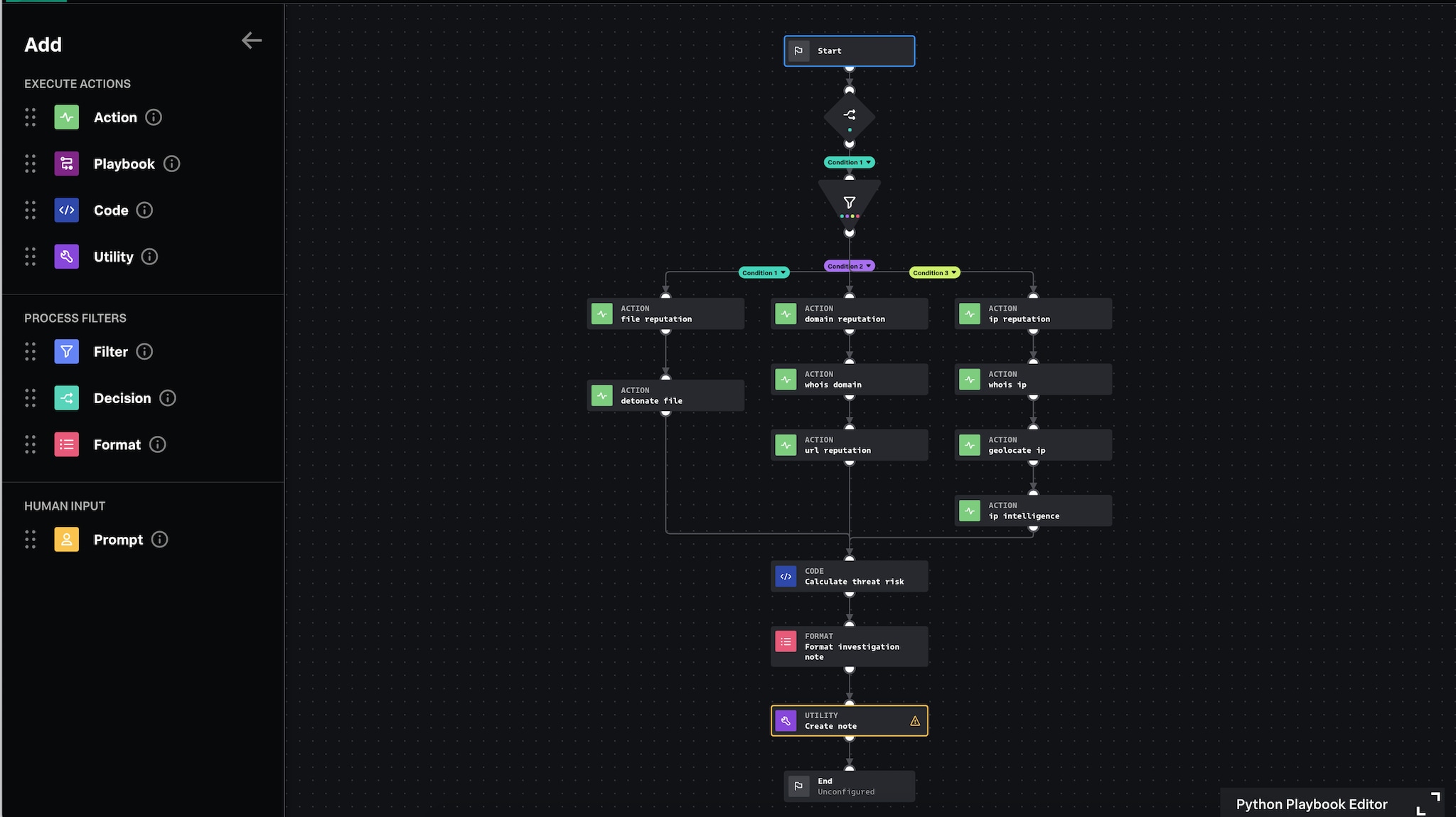Open the yellow-green Condition 3 dropdown
The image size is (1456, 817).
click(x=934, y=272)
